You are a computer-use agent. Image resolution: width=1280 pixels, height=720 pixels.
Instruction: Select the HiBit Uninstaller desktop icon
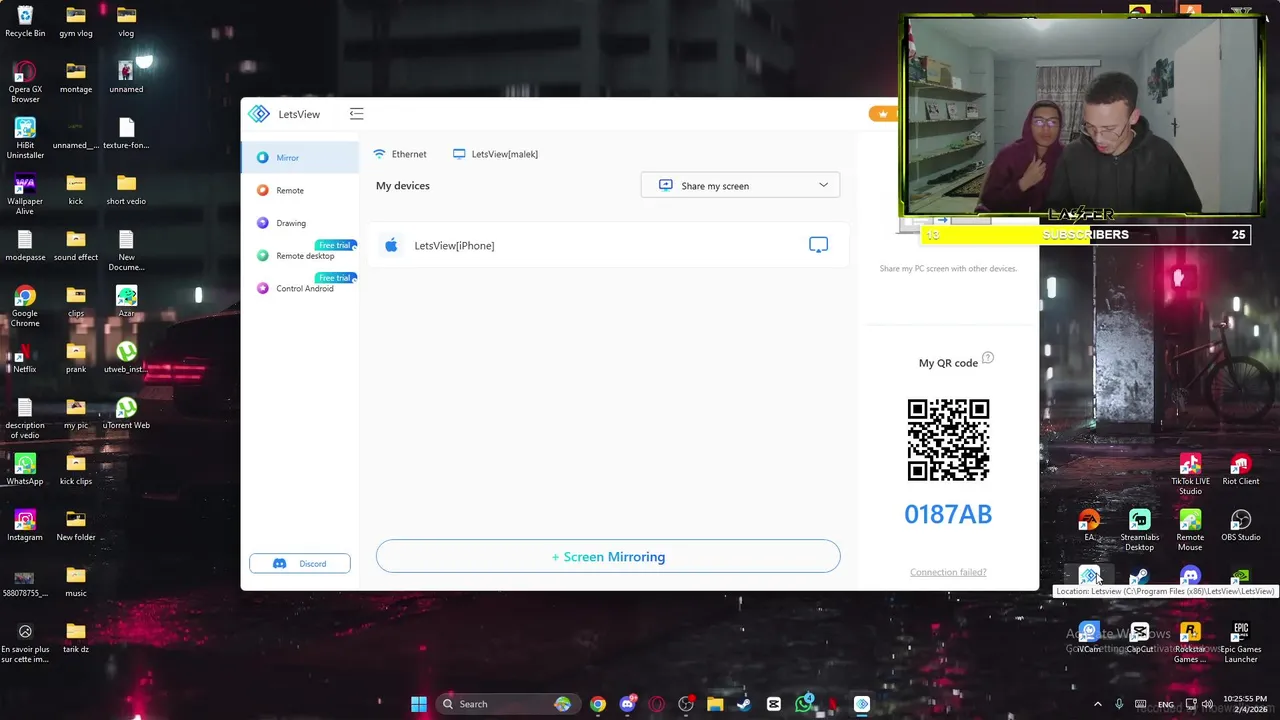(x=25, y=138)
